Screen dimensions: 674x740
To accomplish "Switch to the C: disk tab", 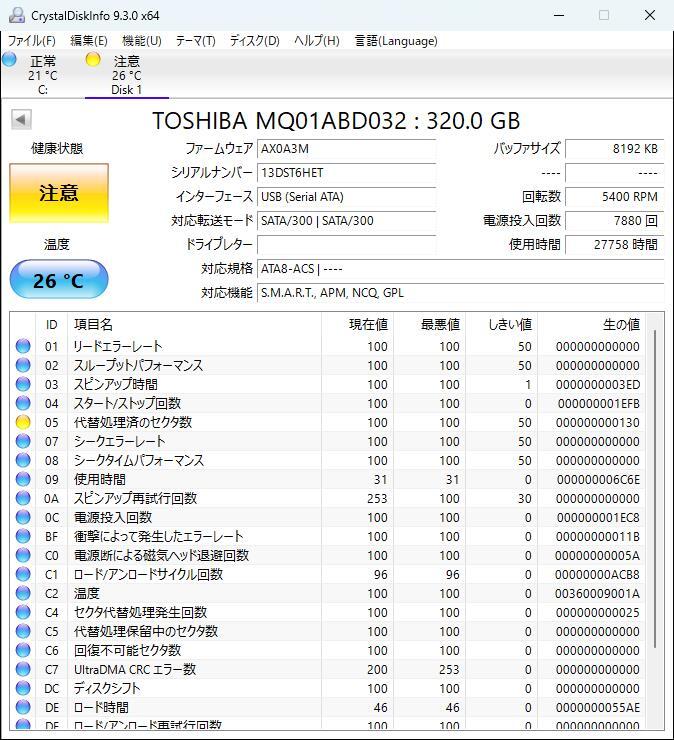I will point(42,75).
